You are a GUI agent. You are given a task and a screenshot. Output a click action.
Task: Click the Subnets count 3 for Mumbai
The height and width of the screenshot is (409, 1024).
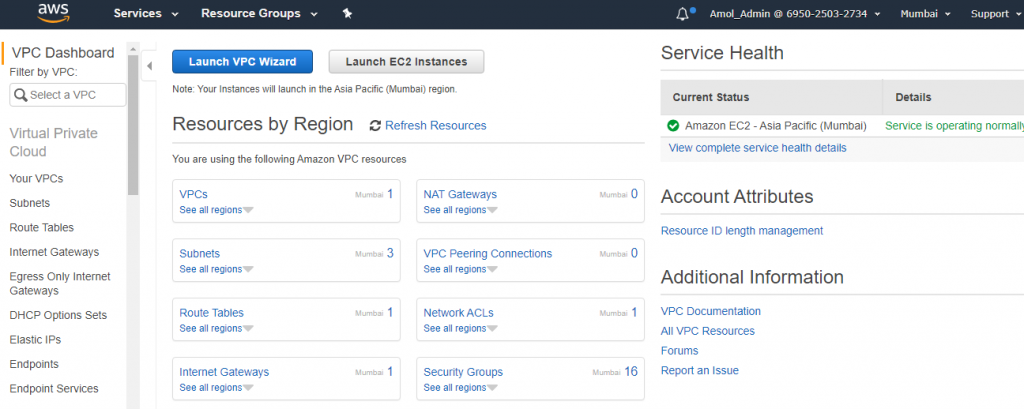[390, 253]
